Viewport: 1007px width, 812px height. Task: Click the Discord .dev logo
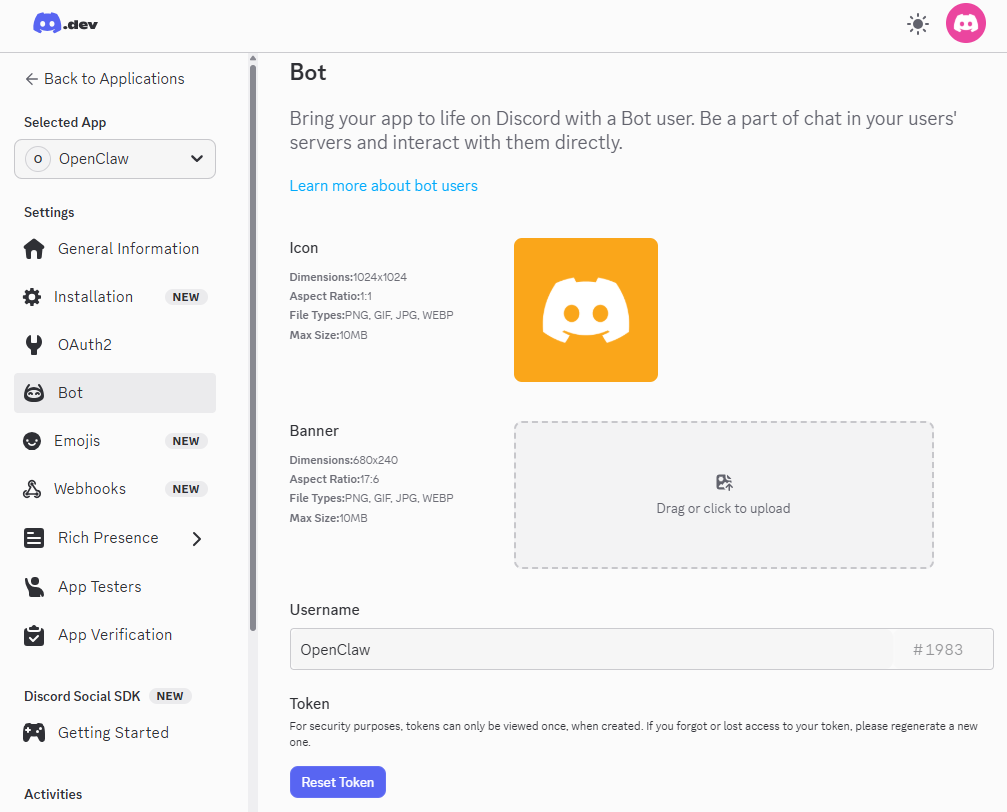(65, 24)
